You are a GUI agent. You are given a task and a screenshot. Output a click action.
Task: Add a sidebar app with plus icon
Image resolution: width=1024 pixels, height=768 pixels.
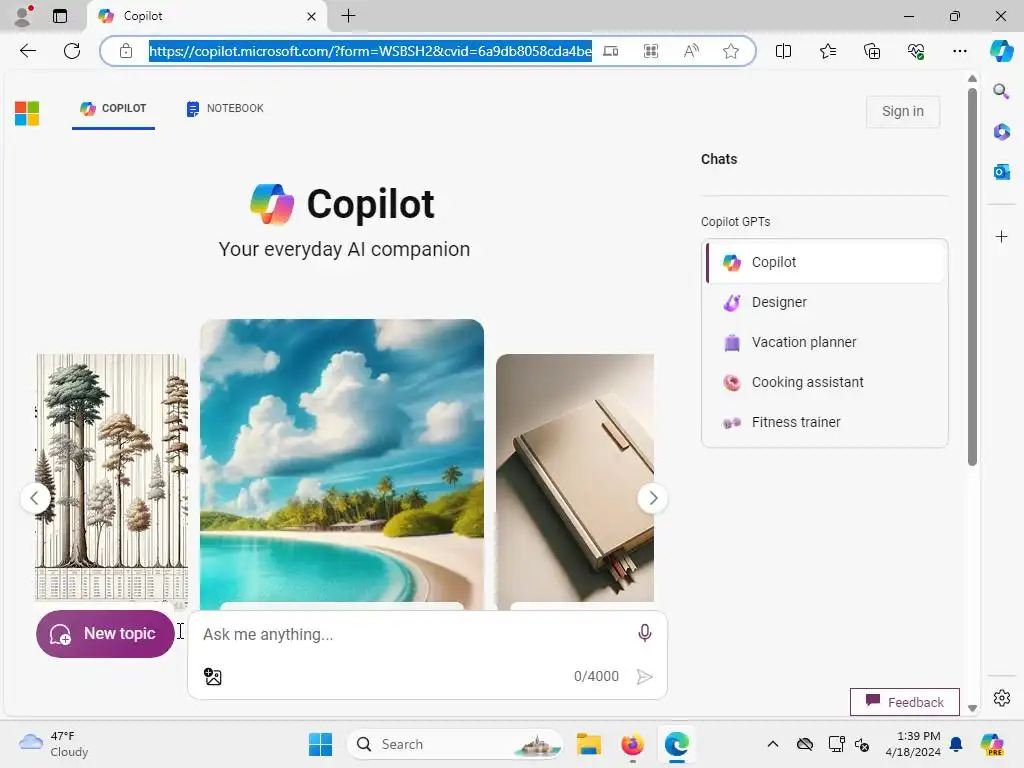1001,236
